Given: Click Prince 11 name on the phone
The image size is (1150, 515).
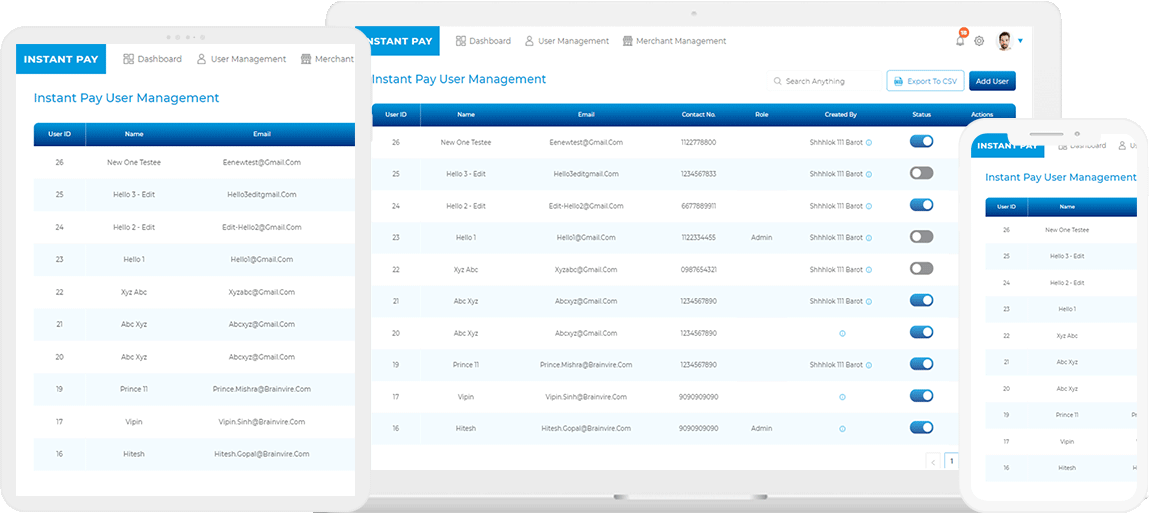Looking at the screenshot, I should click(1067, 414).
